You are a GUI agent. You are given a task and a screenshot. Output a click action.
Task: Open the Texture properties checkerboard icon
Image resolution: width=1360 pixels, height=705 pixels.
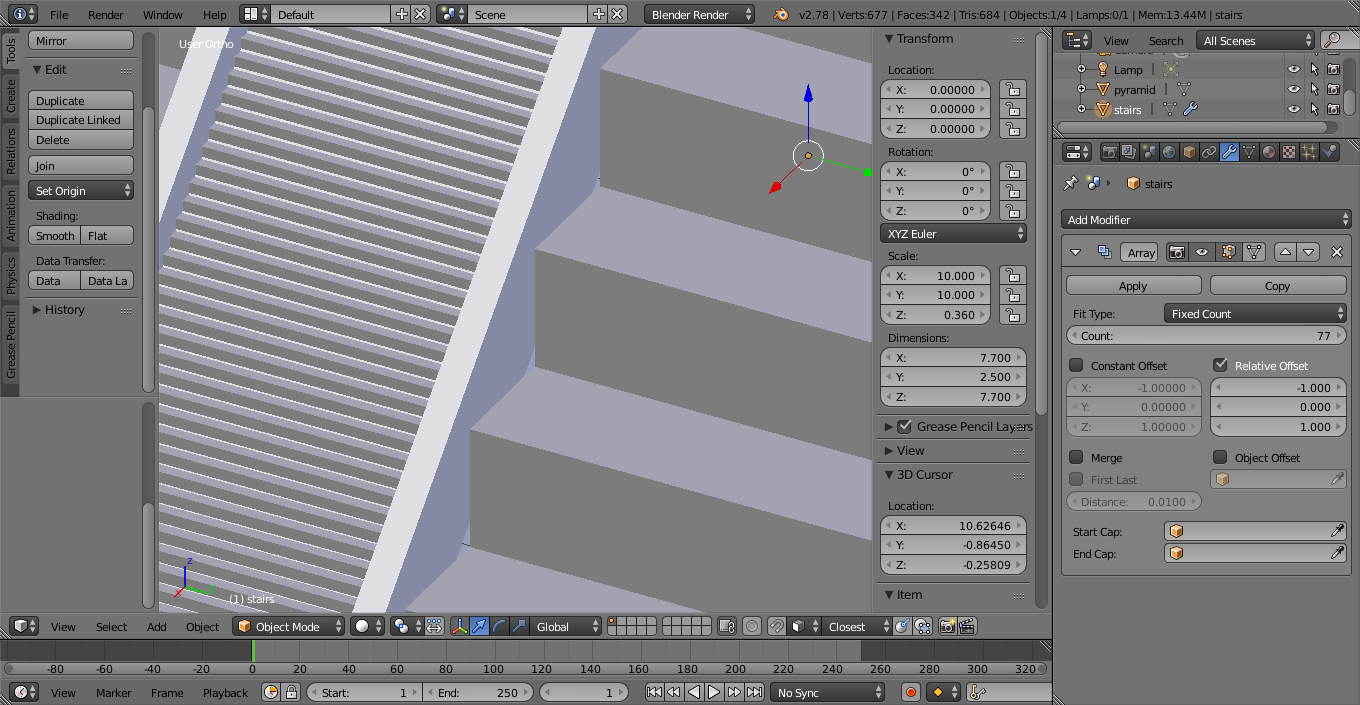point(1289,152)
